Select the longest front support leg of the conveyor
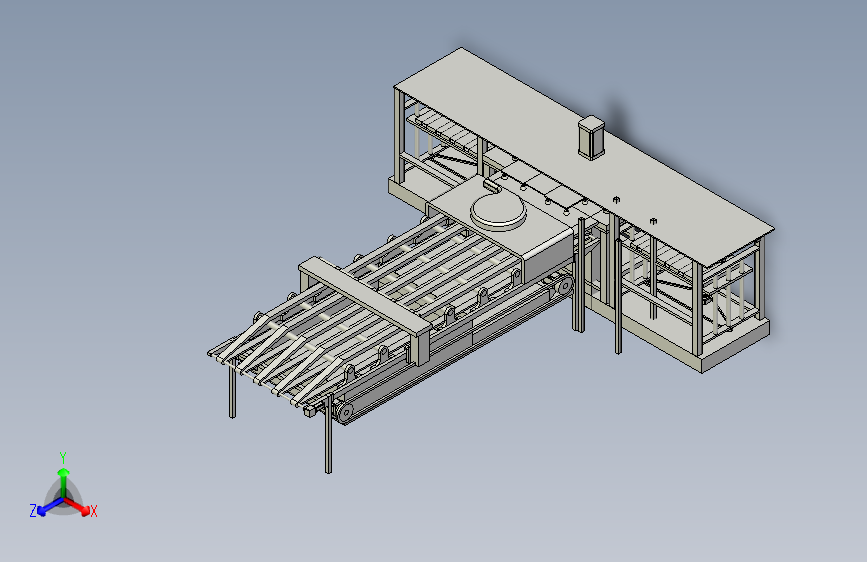Viewport: 867px width, 562px height. pyautogui.click(x=328, y=433)
